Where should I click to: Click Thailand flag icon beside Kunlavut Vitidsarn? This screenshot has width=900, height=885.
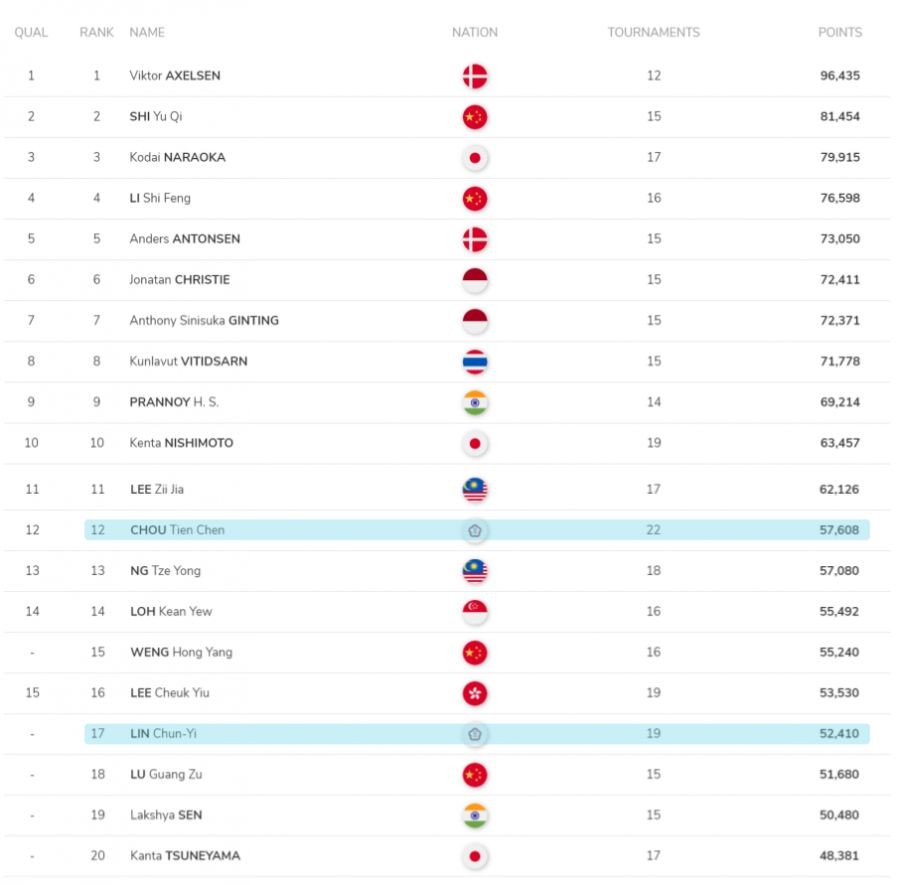tap(474, 361)
